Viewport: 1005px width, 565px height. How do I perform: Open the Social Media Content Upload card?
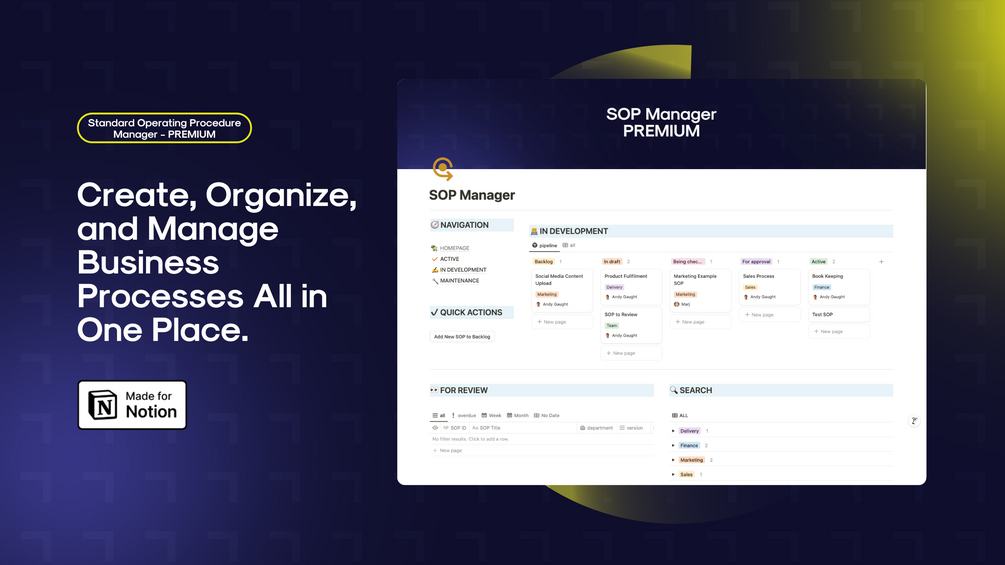(x=562, y=290)
